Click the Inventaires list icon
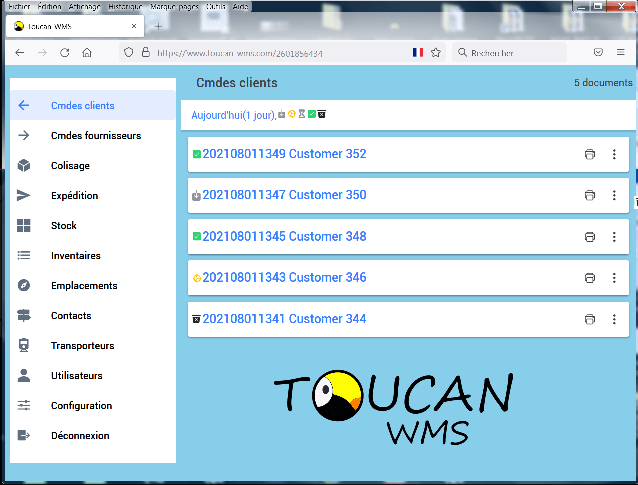The width and height of the screenshot is (638, 485). pos(24,256)
